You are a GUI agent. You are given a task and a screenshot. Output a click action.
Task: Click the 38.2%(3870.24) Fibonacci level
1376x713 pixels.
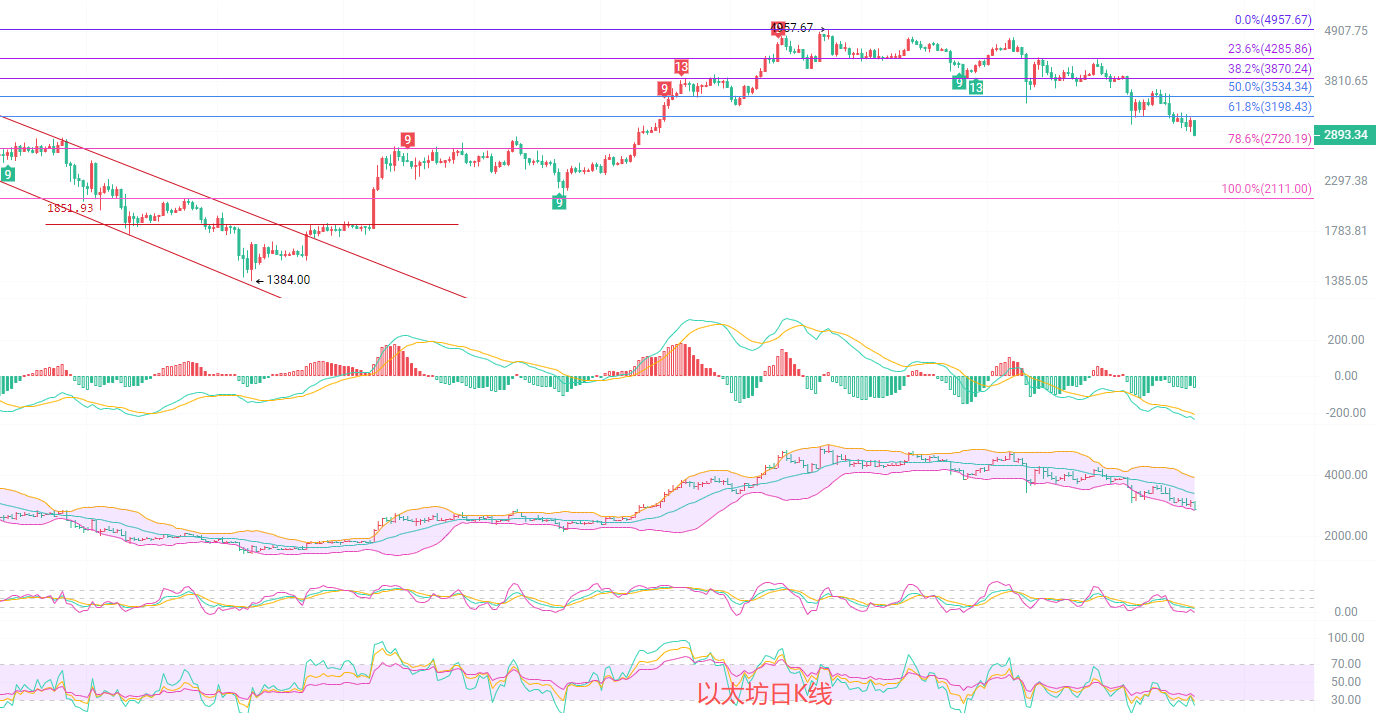tap(1269, 69)
